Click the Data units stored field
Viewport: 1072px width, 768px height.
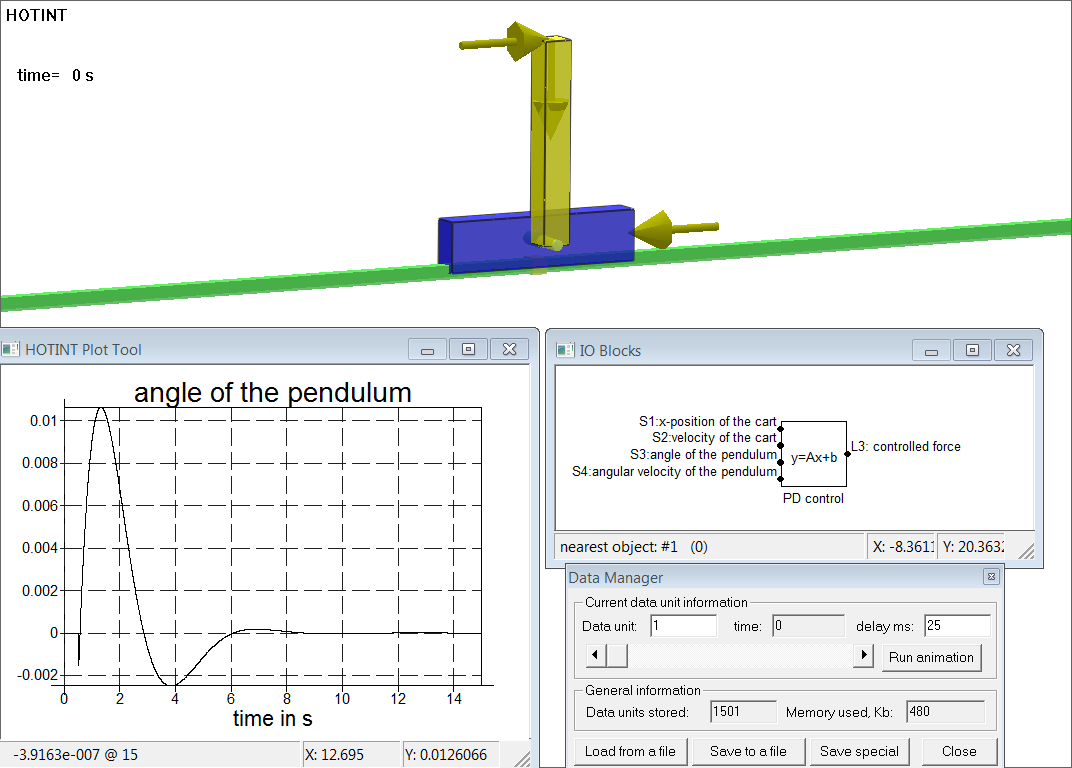click(742, 712)
